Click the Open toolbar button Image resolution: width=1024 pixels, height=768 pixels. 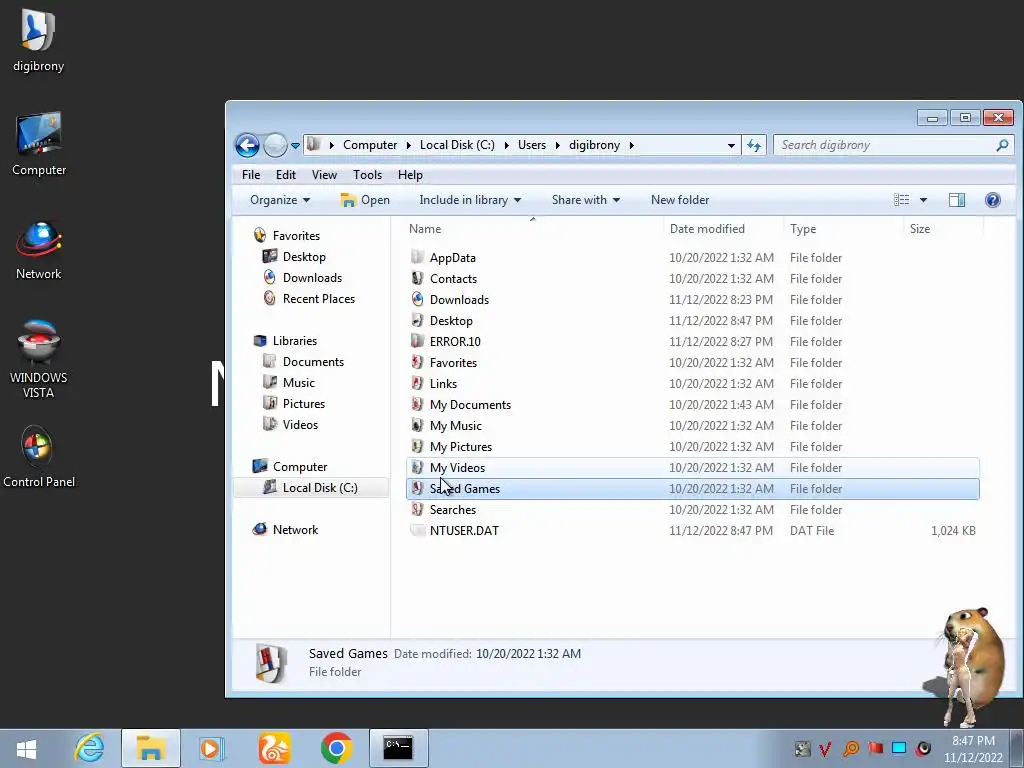click(x=365, y=200)
